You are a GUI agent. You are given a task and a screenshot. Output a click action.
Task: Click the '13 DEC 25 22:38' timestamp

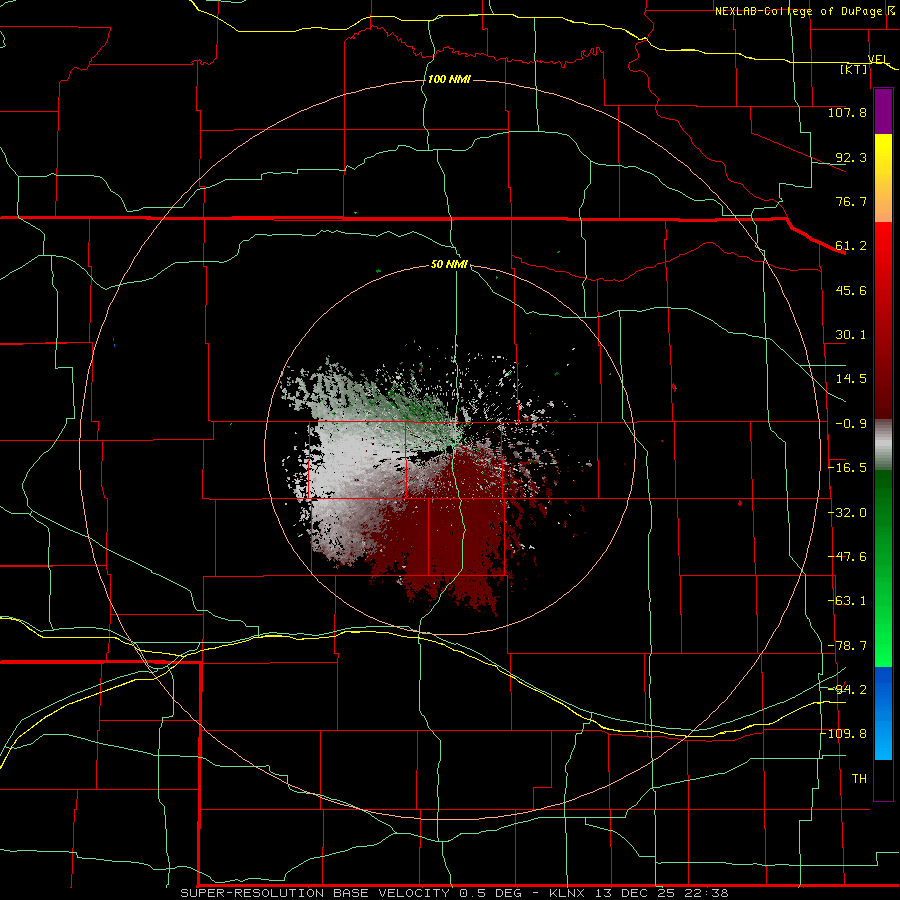click(662, 893)
